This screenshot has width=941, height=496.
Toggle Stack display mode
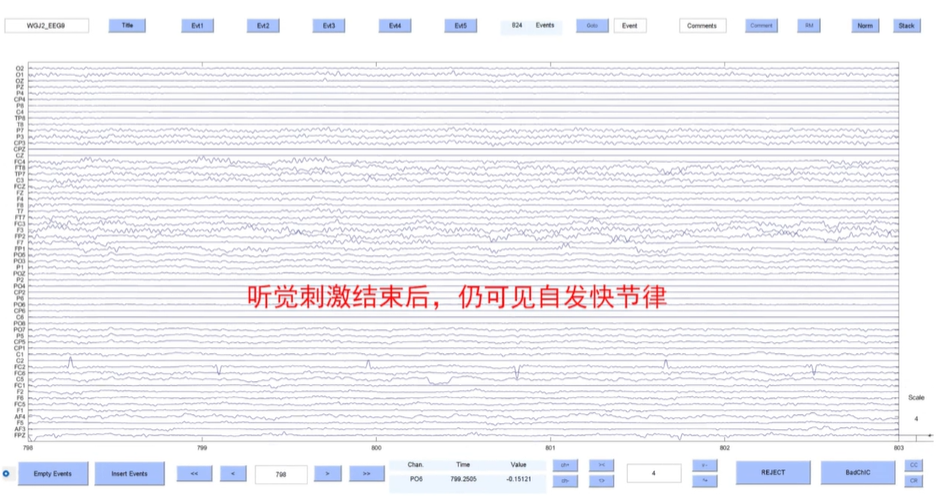906,26
